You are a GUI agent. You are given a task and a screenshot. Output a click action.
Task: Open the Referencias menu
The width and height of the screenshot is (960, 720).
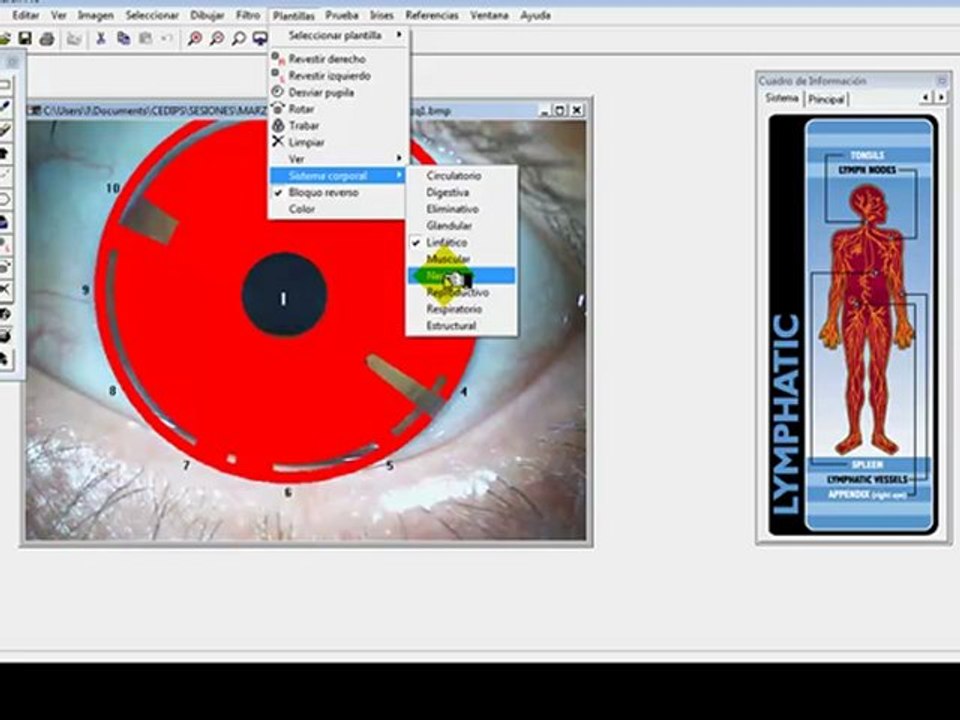[x=432, y=15]
